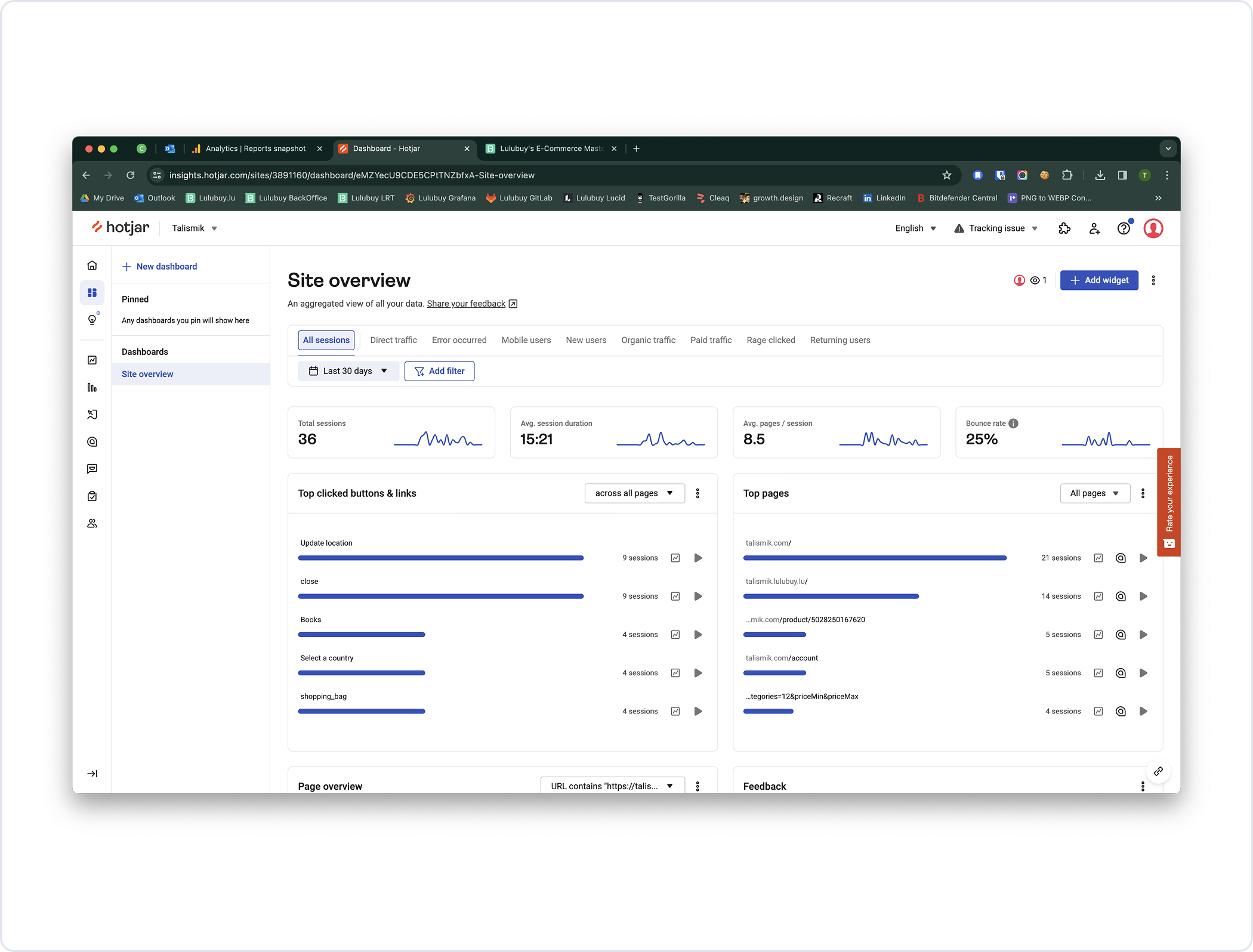Screen dimensions: 1253x952
Task: Select the Returning users tab
Action: (x=840, y=340)
